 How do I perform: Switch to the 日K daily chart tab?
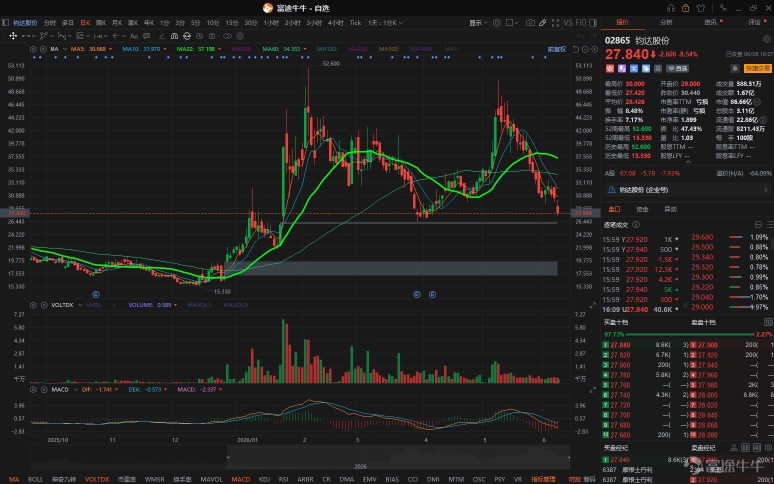tap(85, 23)
